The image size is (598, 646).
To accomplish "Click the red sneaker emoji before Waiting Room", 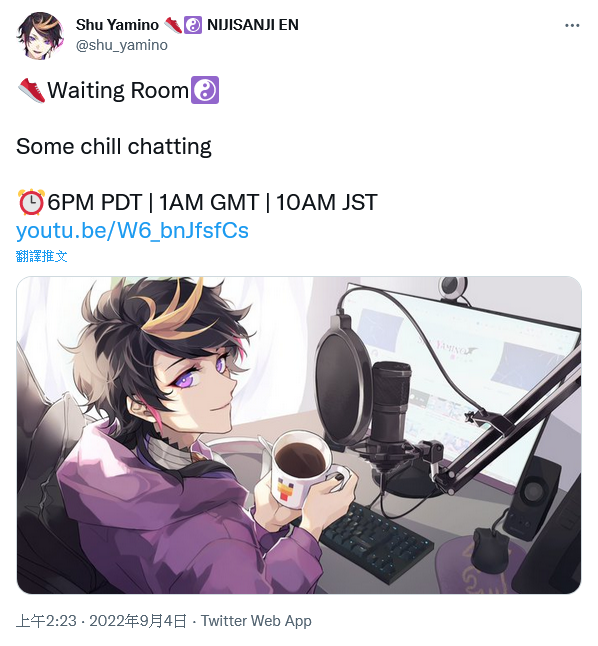I will 31,90.
